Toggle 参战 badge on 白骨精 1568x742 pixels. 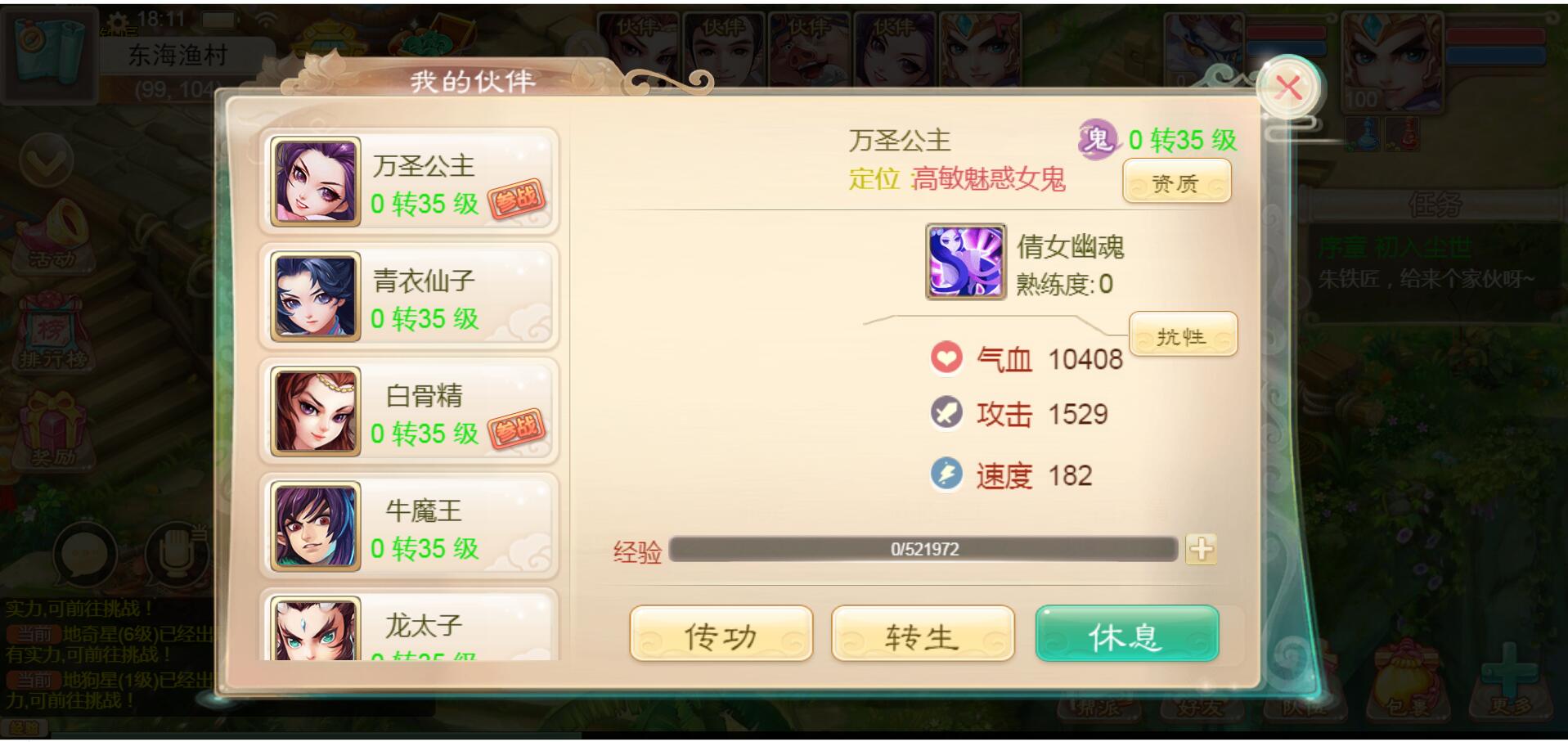[x=516, y=428]
